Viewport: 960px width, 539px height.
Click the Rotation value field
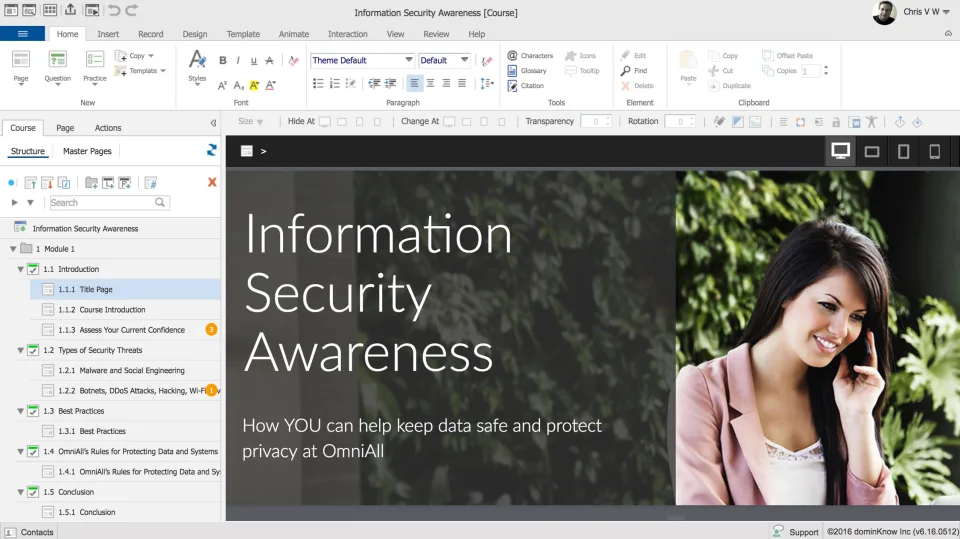[x=680, y=121]
